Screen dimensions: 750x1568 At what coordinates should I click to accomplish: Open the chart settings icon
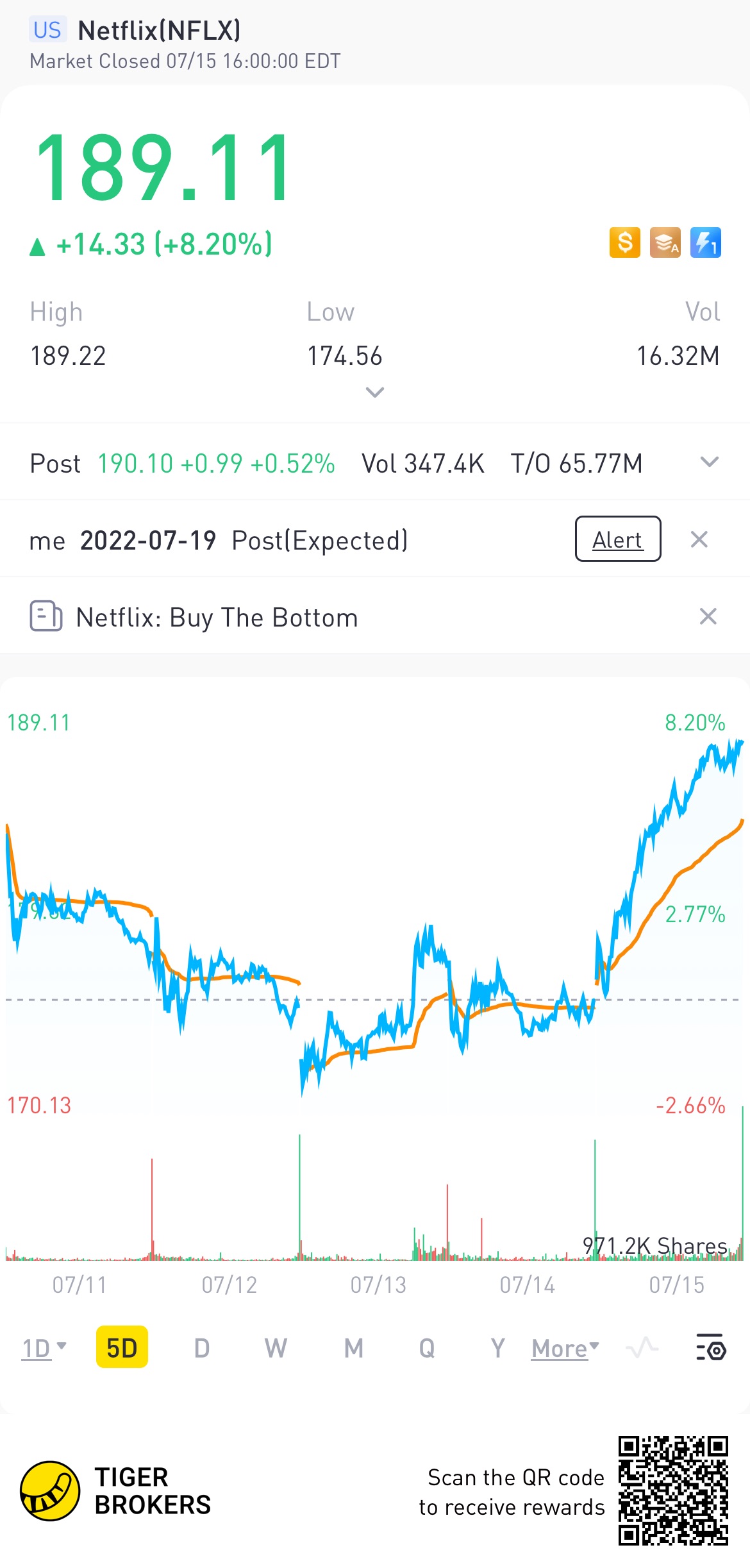pyautogui.click(x=710, y=1347)
